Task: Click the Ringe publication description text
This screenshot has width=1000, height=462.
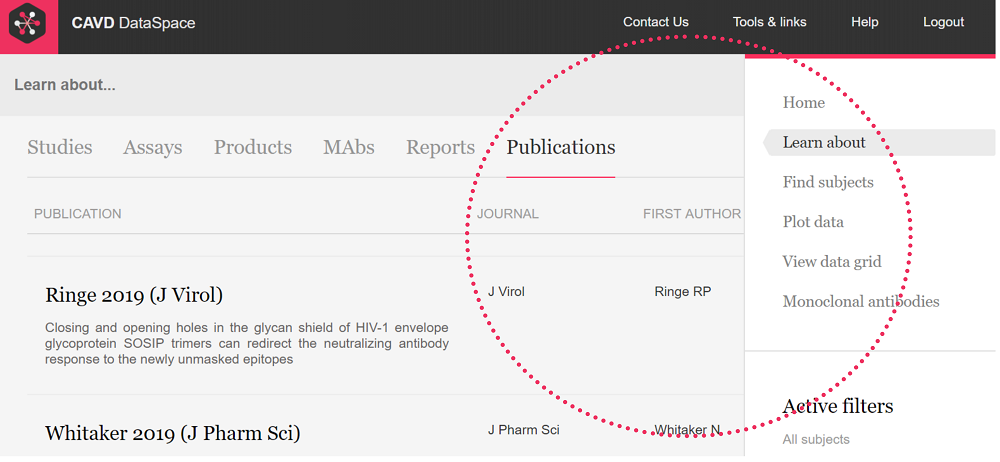Action: click(x=247, y=344)
